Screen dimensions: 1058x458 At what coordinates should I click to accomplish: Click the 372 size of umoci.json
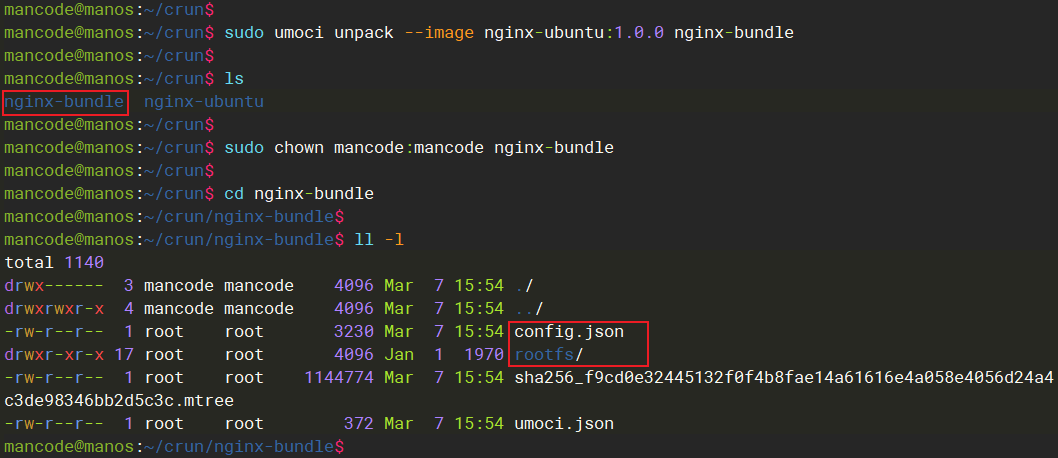click(x=359, y=423)
